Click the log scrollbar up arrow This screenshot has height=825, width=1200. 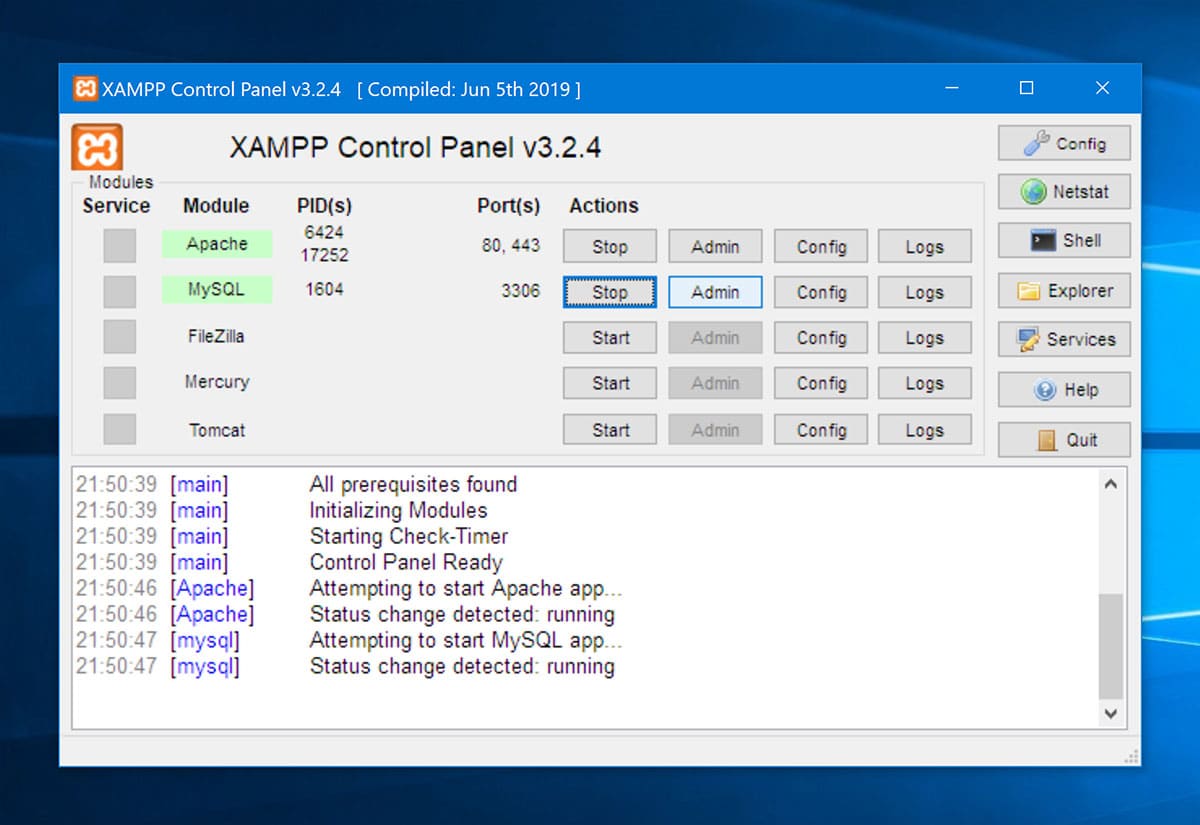tap(1111, 484)
